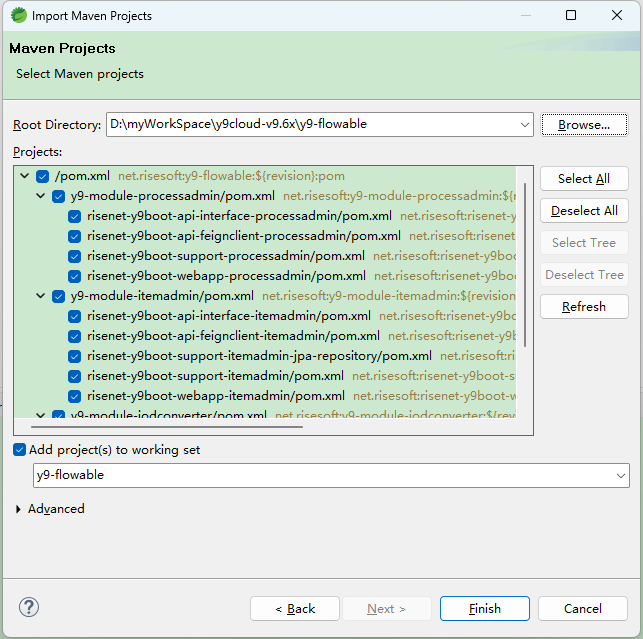Image resolution: width=643 pixels, height=639 pixels.
Task: Toggle risenet-y9boot-support-itemadmin/pom.xml checkbox
Action: (x=75, y=376)
